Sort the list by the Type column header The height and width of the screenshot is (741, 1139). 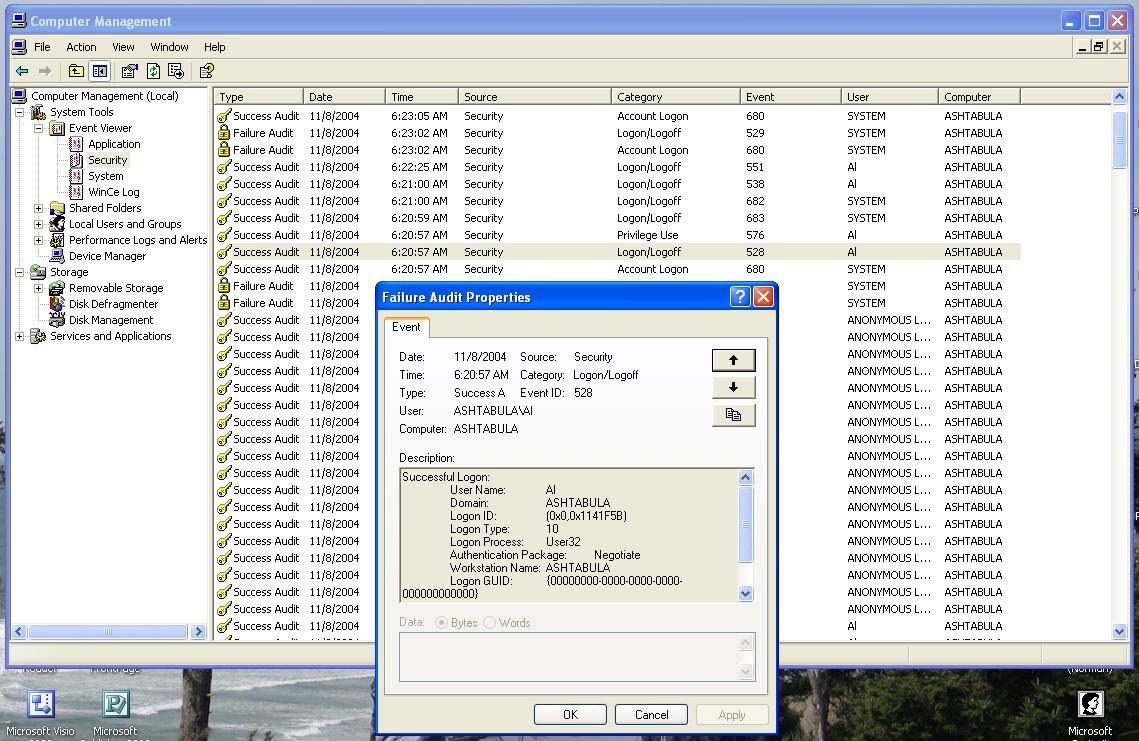[258, 97]
